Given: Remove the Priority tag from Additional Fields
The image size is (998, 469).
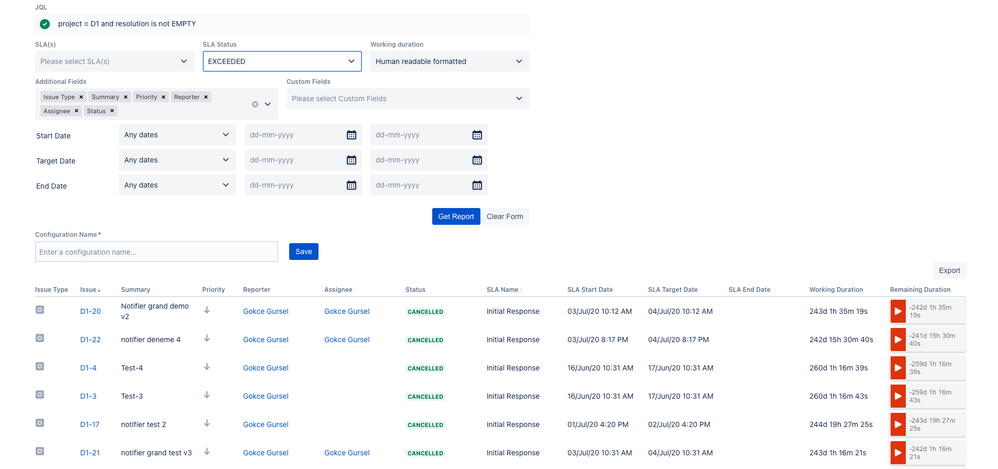Looking at the screenshot, I should point(165,97).
